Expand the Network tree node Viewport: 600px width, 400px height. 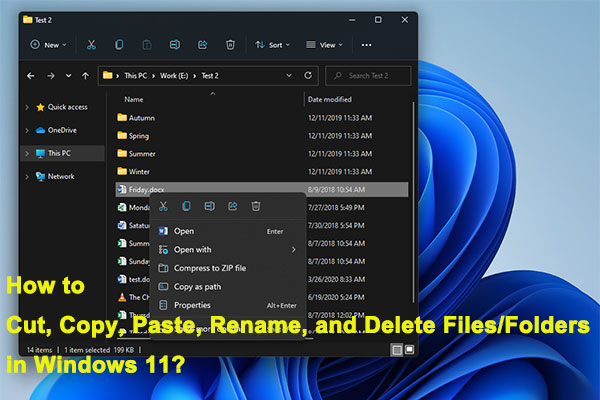coord(27,176)
